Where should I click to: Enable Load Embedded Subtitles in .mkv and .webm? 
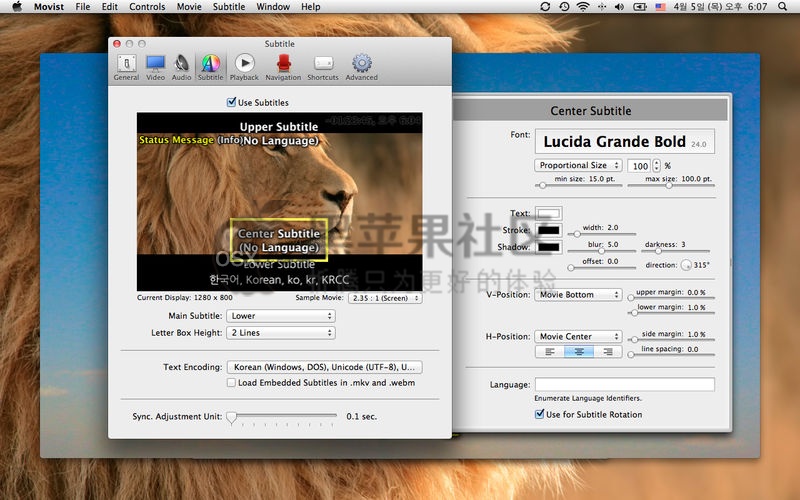pyautogui.click(x=231, y=383)
